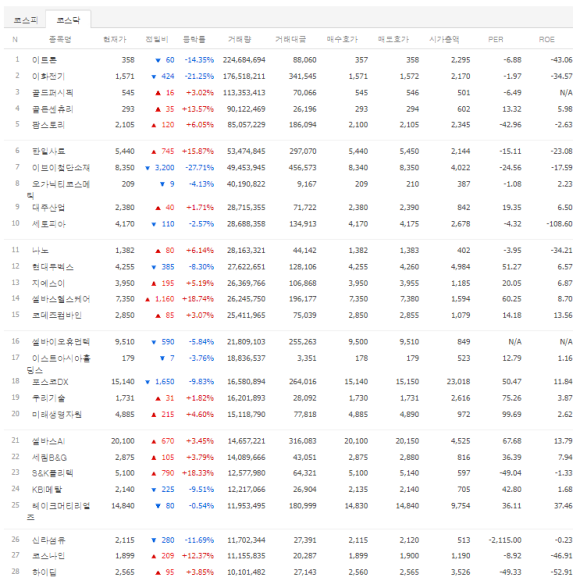Click the up arrow beside 1,160
Image resolution: width=580 pixels, height=581 pixels.
click(148, 299)
